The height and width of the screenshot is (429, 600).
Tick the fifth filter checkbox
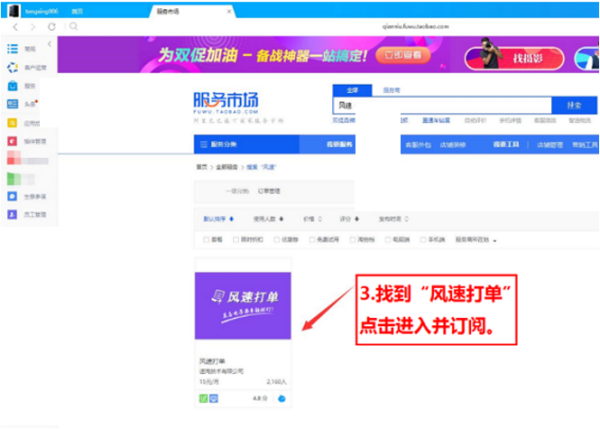pos(353,240)
